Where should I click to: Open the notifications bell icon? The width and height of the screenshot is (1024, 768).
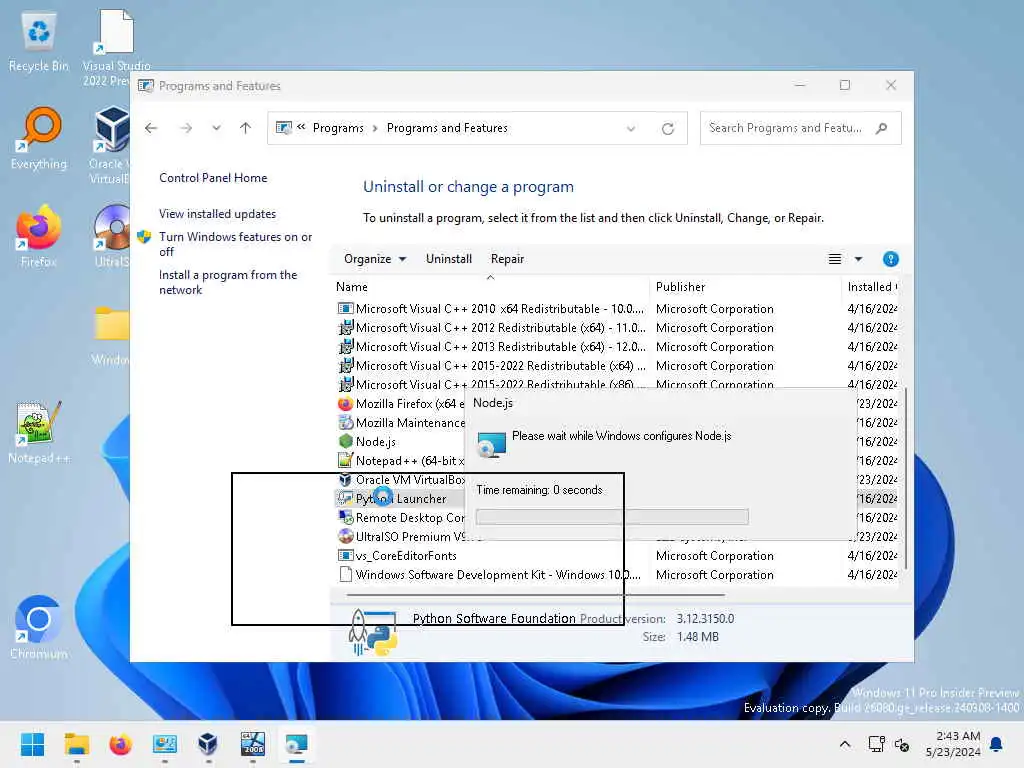(x=996, y=744)
